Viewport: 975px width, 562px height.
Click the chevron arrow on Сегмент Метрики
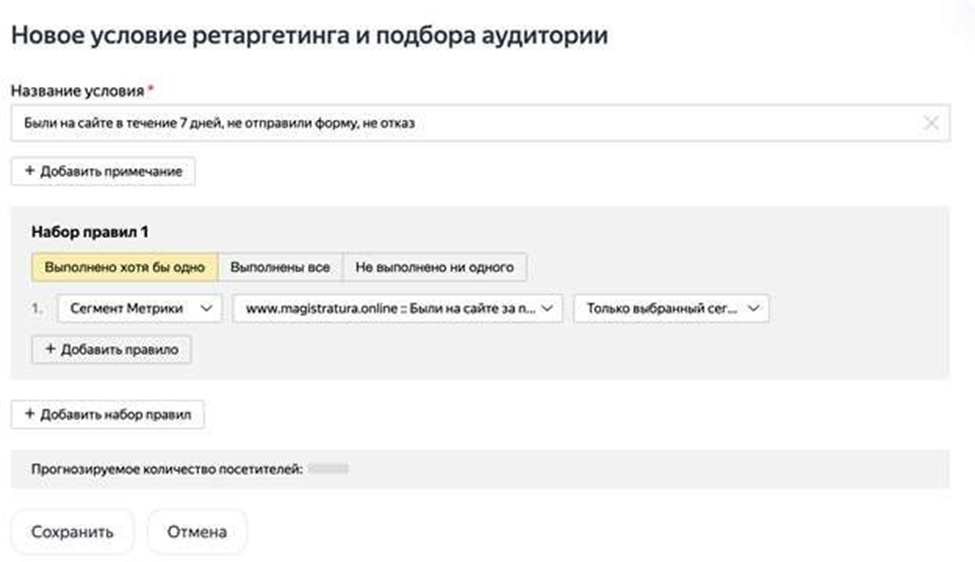tap(207, 310)
